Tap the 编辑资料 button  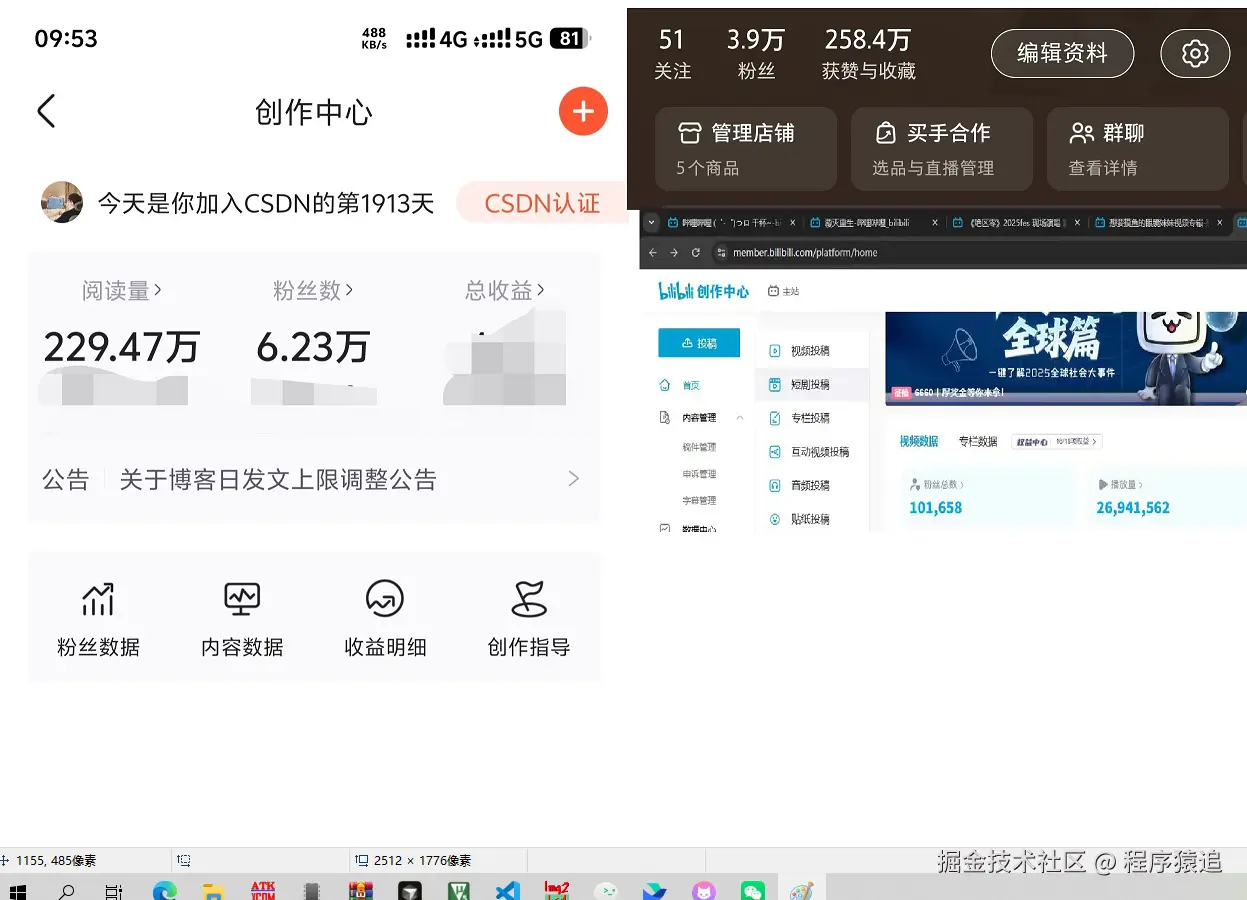1062,53
